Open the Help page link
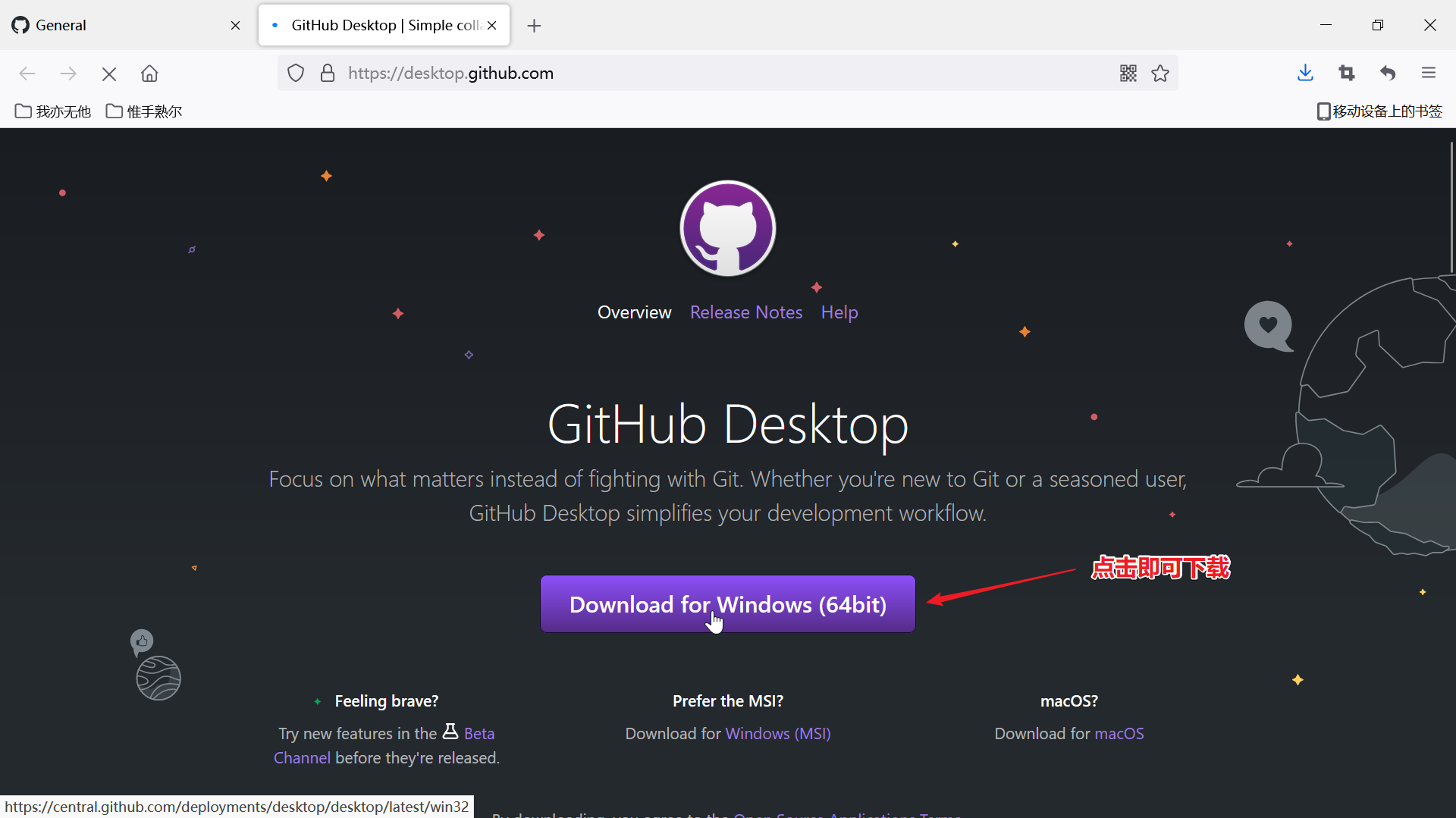The width and height of the screenshot is (1456, 818). [x=839, y=312]
